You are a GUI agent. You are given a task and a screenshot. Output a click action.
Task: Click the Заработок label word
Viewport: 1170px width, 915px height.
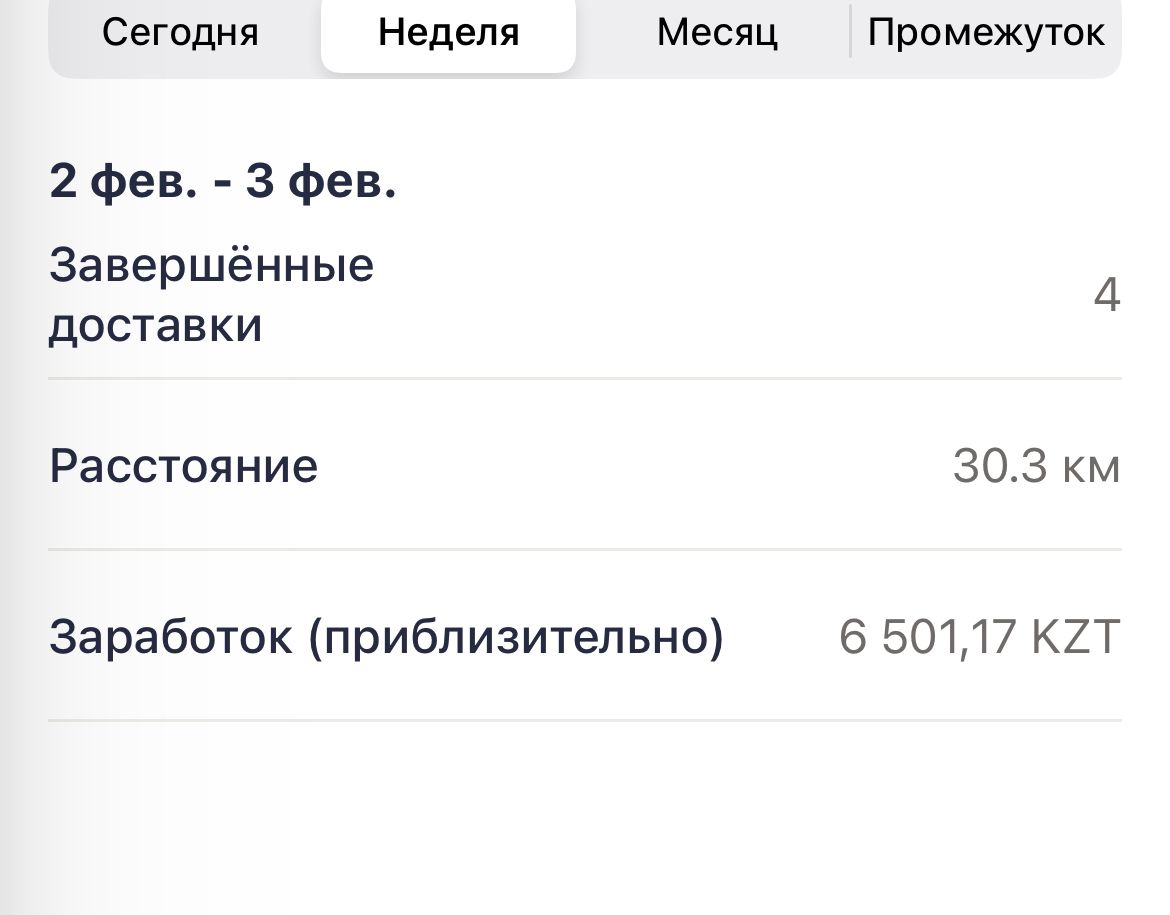pos(171,637)
